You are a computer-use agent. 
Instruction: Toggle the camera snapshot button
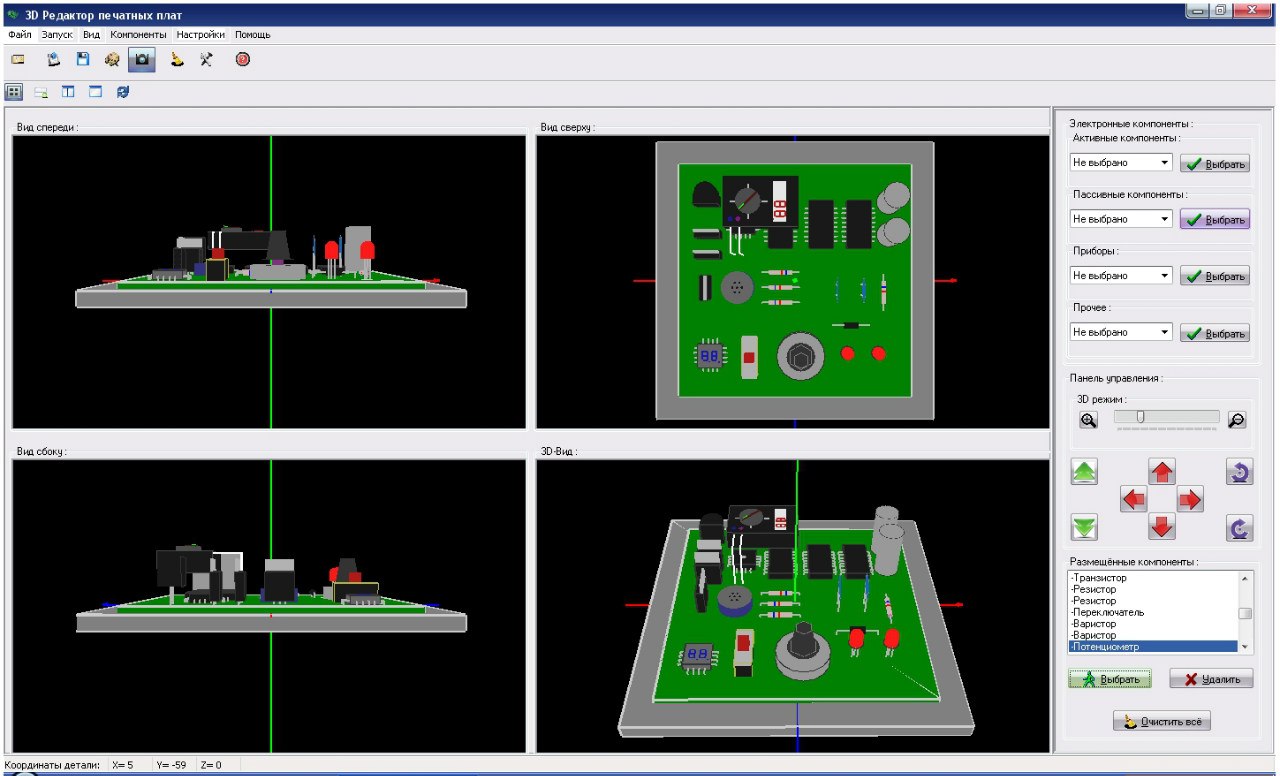click(x=142, y=60)
